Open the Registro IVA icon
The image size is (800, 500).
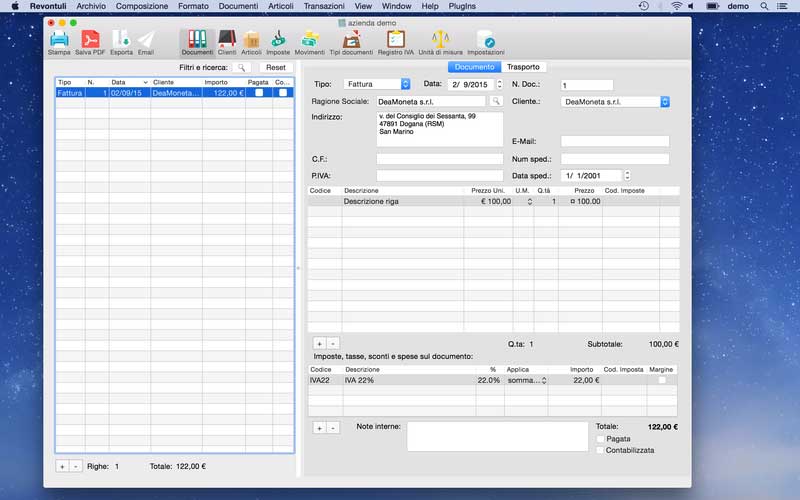tap(396, 39)
